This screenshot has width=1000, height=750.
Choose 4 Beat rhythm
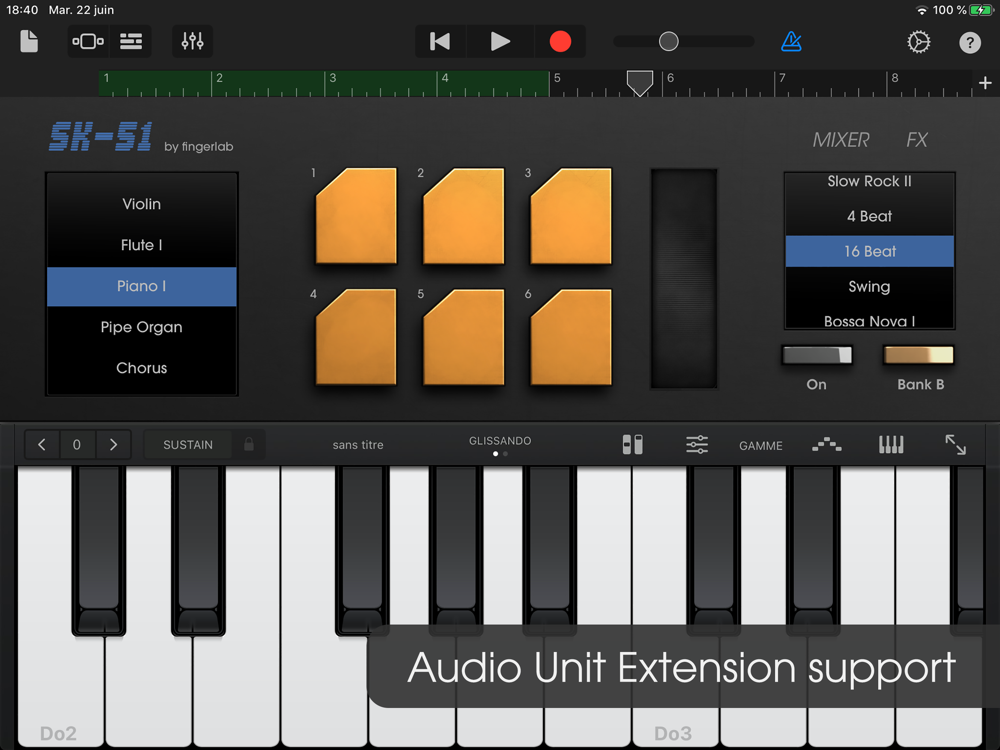pyautogui.click(x=869, y=216)
